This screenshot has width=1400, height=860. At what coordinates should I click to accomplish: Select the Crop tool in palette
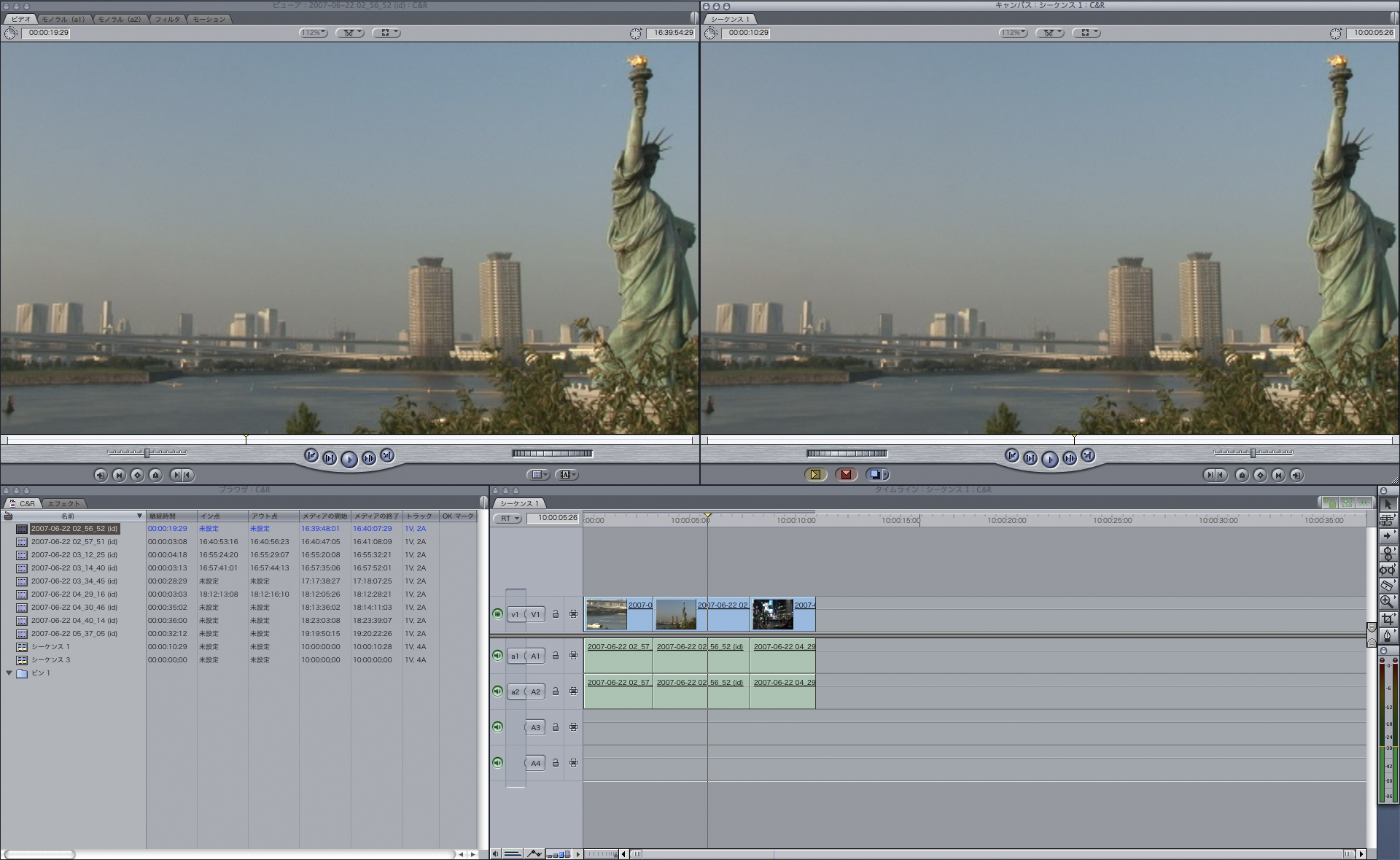[1388, 619]
